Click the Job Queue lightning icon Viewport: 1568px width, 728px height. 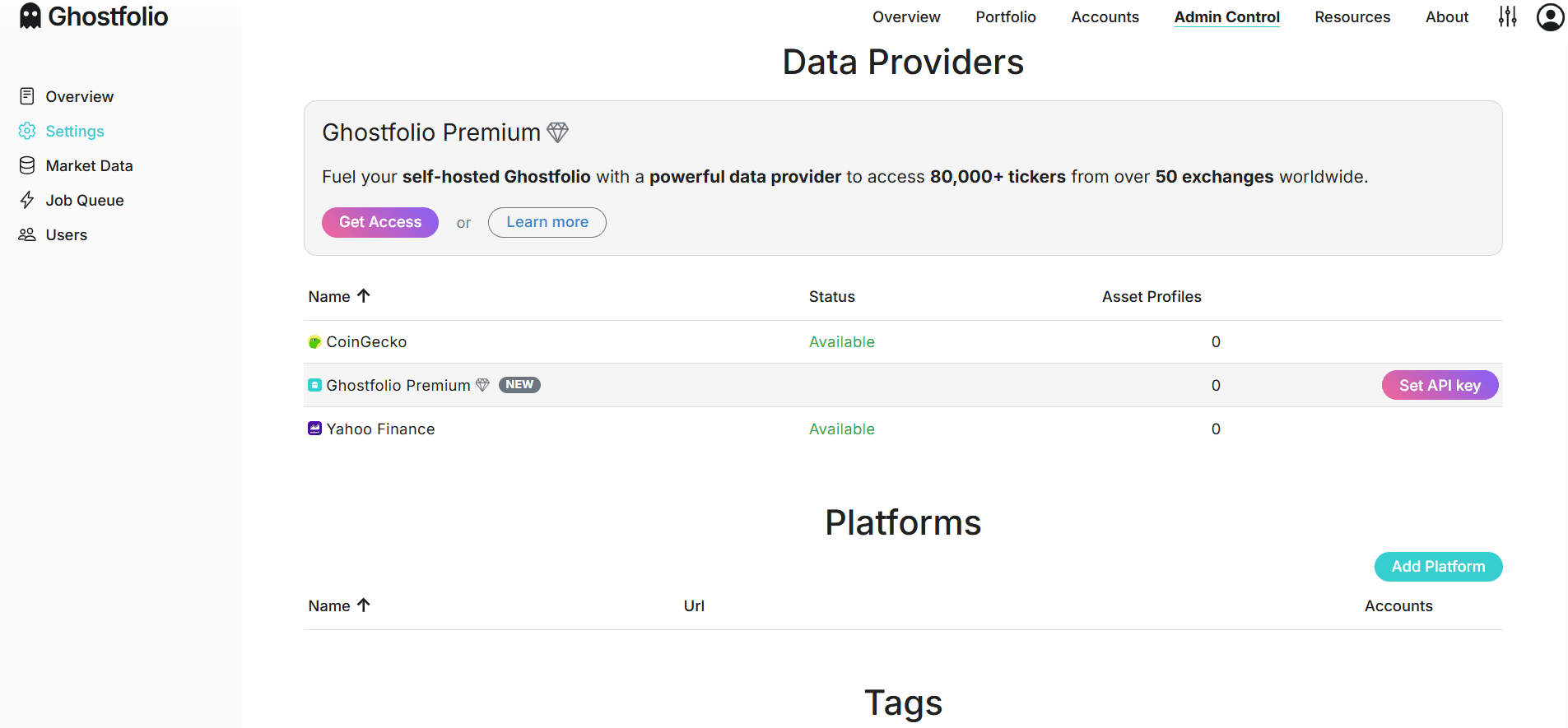tap(27, 200)
